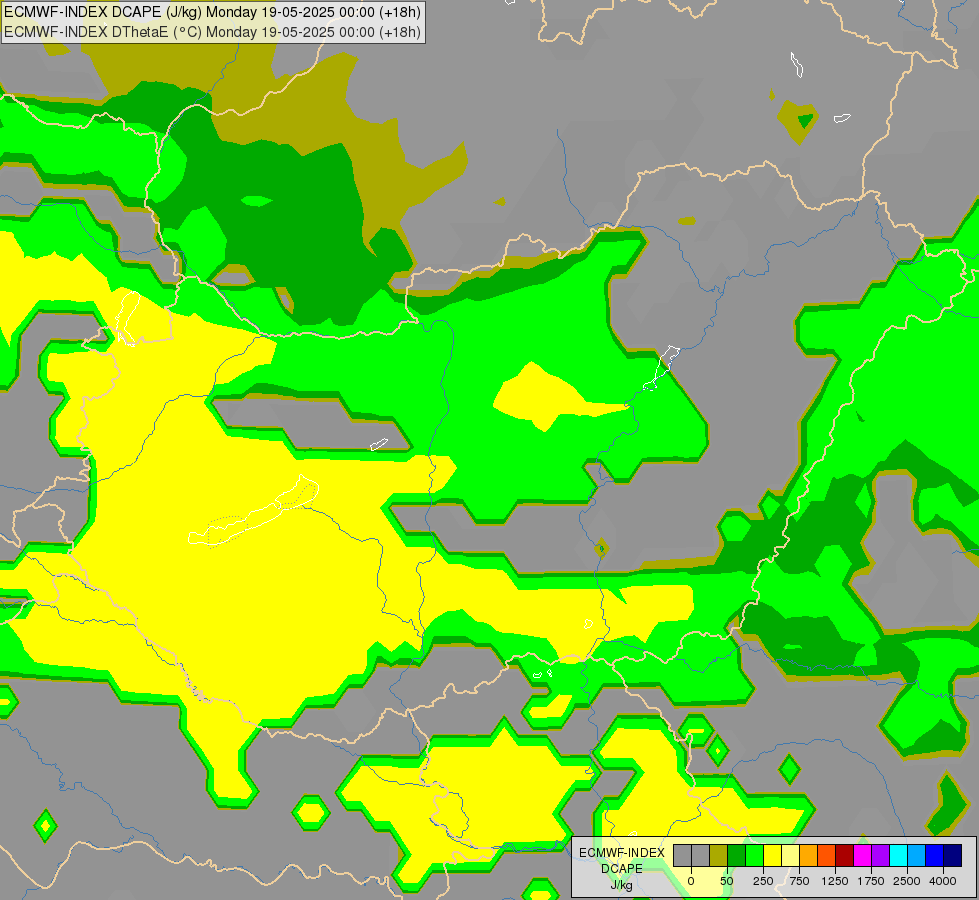This screenshot has height=900, width=979.
Task: Click the legend value 1250
Action: (835, 881)
